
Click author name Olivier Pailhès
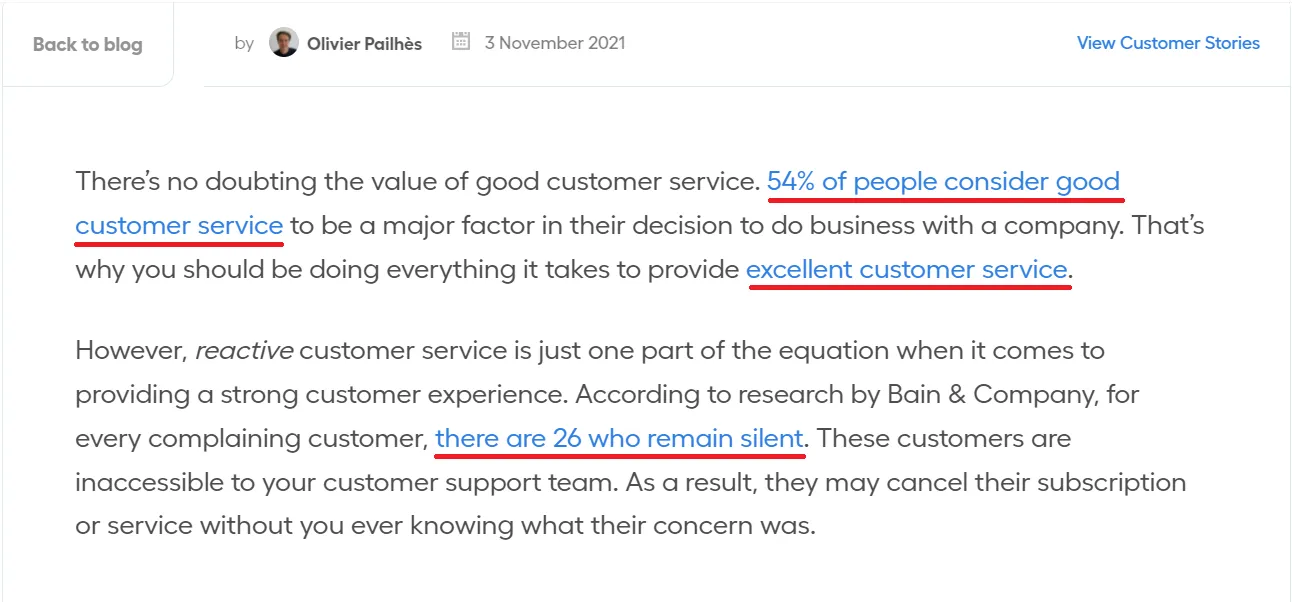click(364, 44)
